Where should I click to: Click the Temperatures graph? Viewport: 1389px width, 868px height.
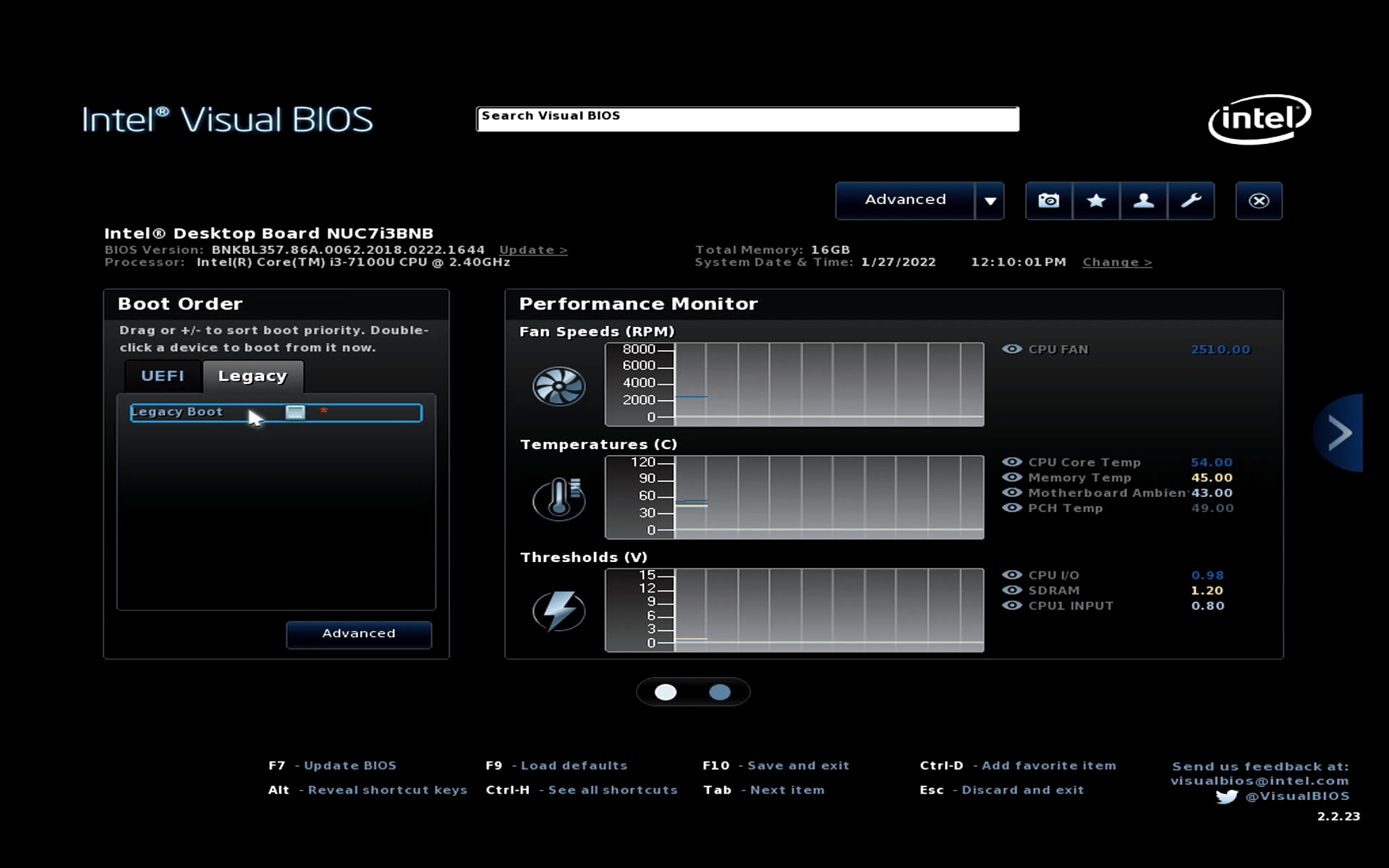pyautogui.click(x=794, y=497)
